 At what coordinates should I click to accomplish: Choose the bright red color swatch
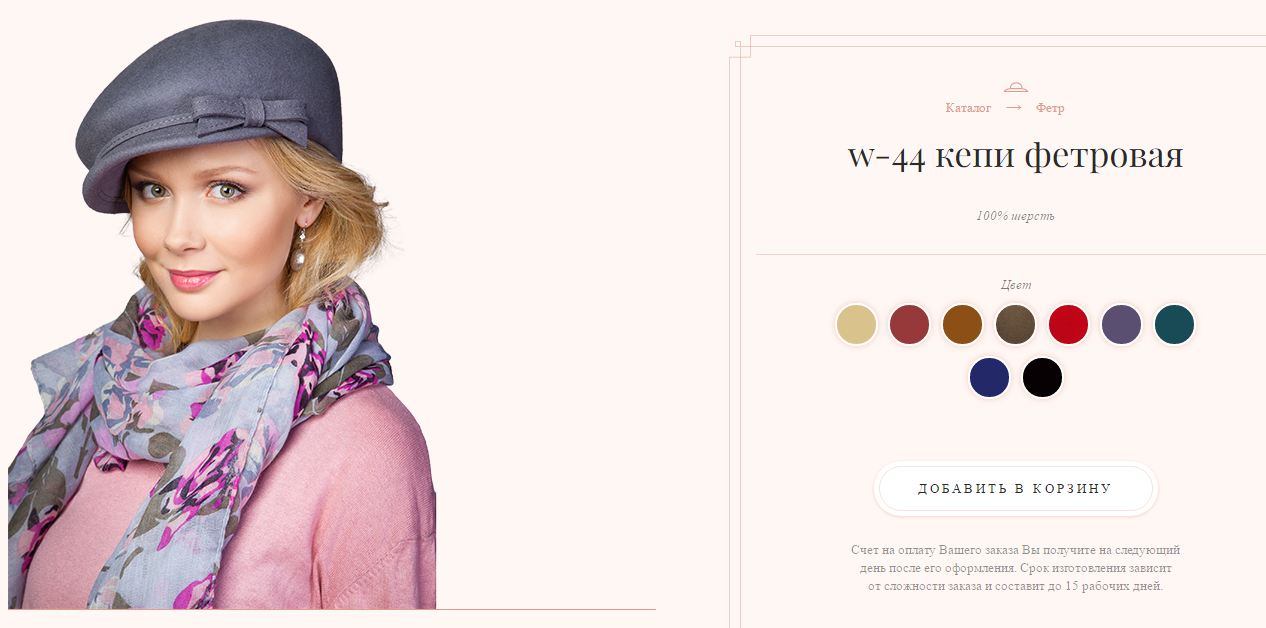(1068, 325)
